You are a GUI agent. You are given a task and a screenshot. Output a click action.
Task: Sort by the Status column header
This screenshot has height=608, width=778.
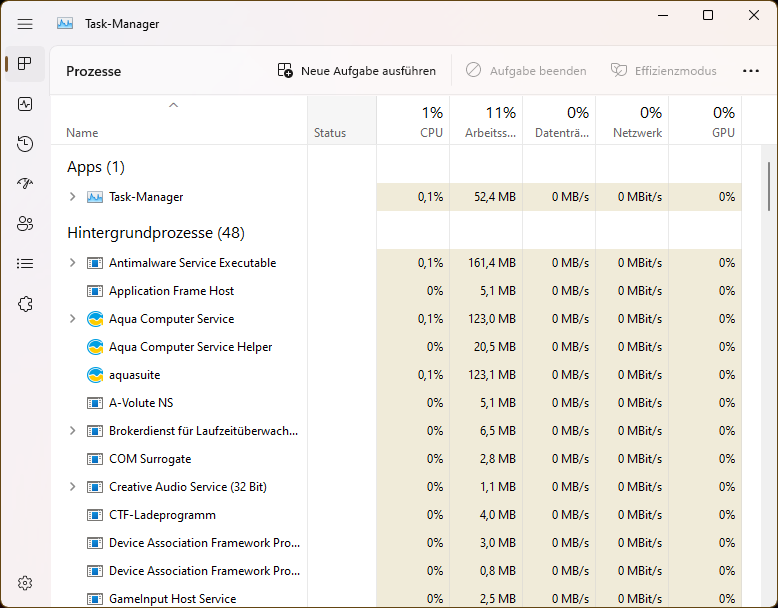click(x=330, y=133)
